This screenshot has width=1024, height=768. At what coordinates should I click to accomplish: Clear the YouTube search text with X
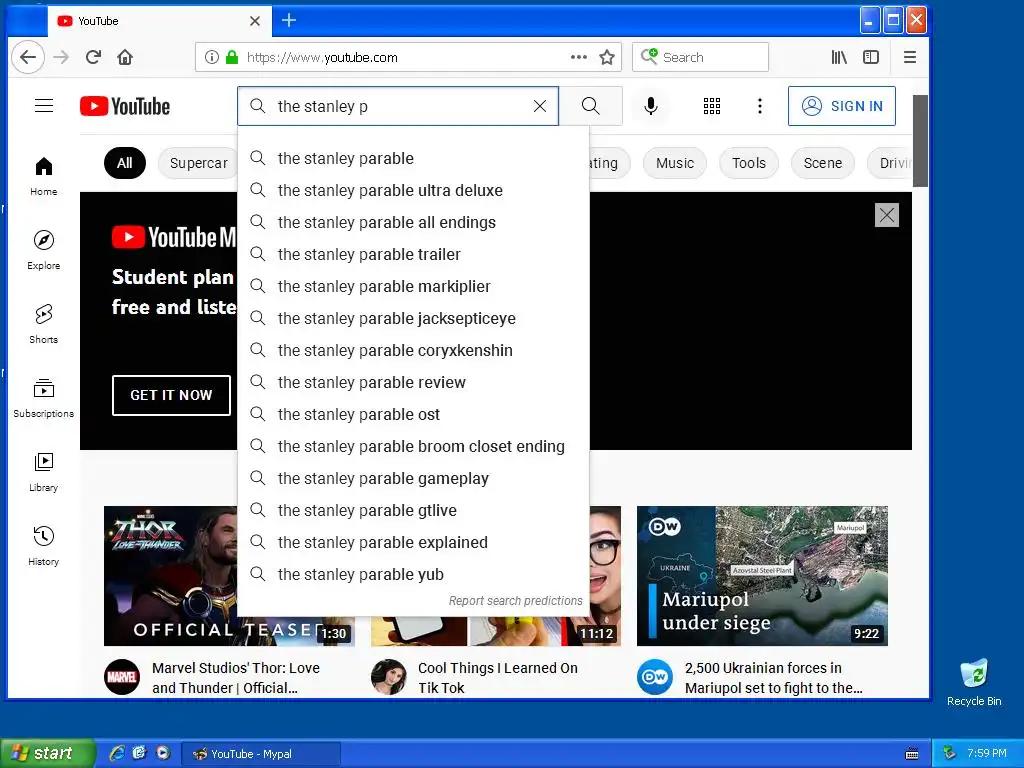pyautogui.click(x=540, y=106)
